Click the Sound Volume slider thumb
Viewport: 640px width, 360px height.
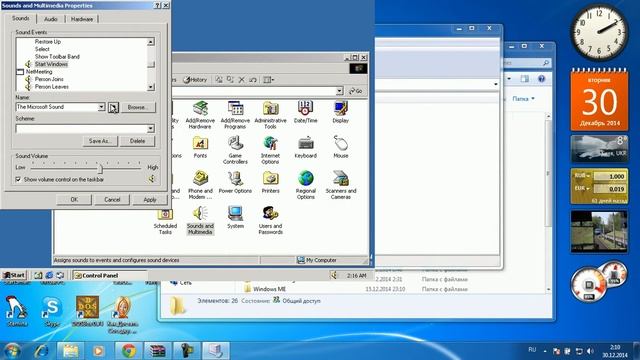100,168
